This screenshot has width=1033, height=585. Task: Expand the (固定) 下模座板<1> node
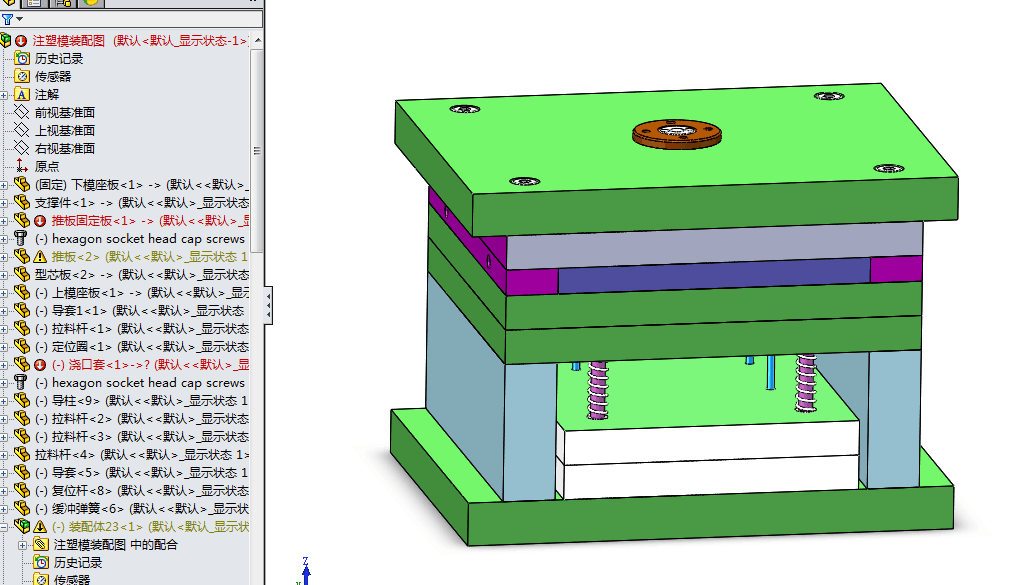[x=4, y=185]
